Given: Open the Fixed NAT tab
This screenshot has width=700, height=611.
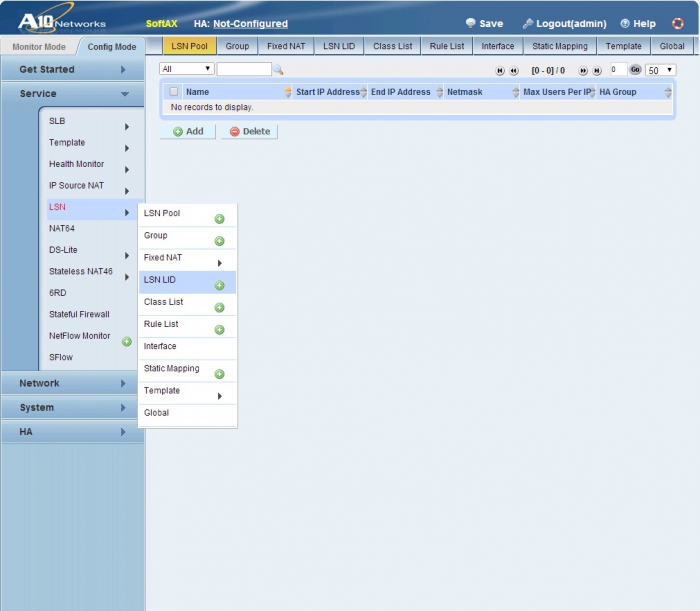Looking at the screenshot, I should 286,46.
